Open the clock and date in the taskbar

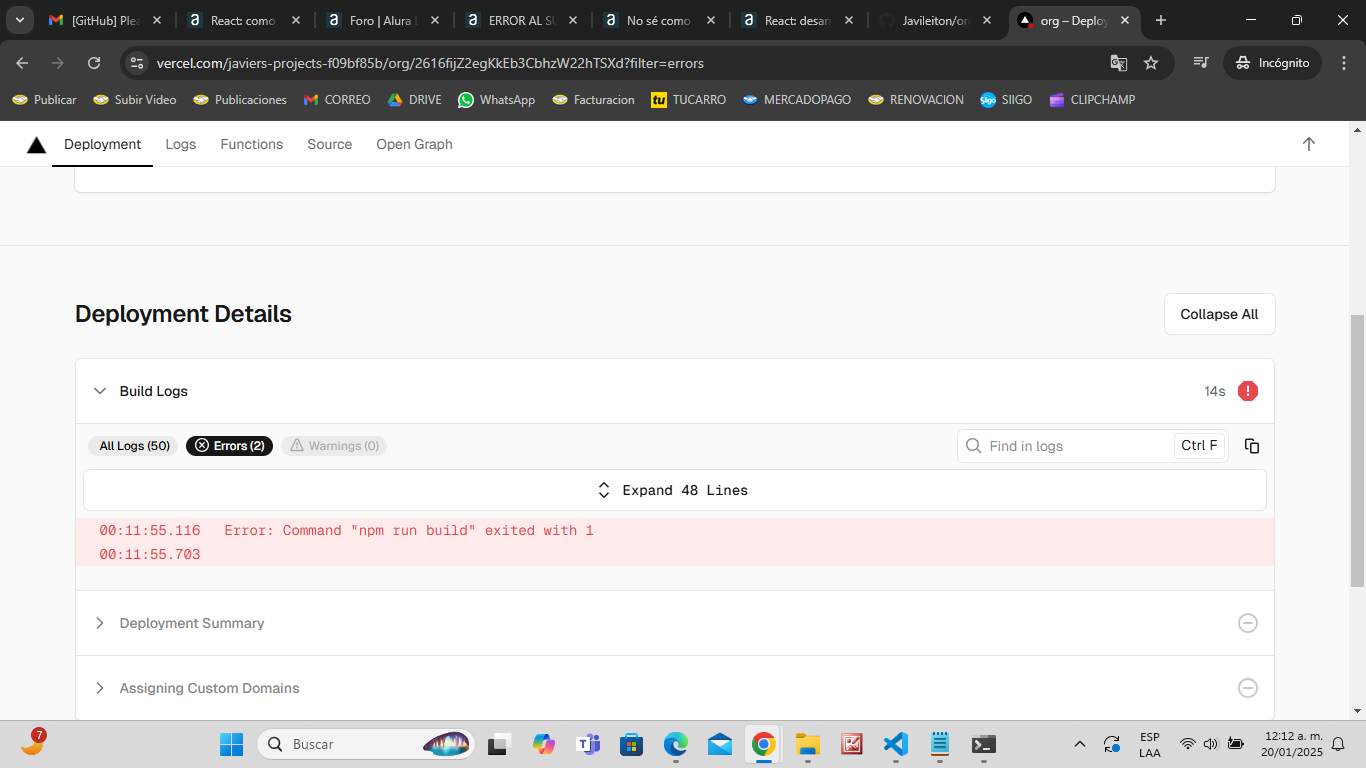(1291, 744)
